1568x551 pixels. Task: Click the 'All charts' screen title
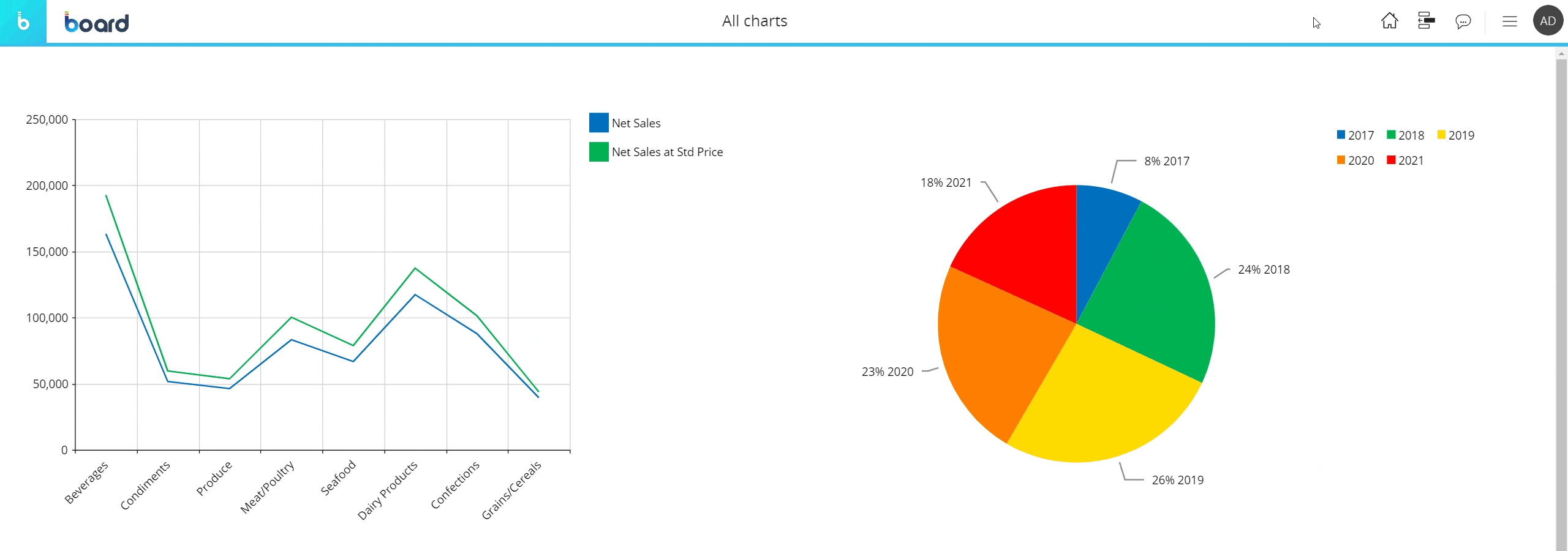point(754,21)
